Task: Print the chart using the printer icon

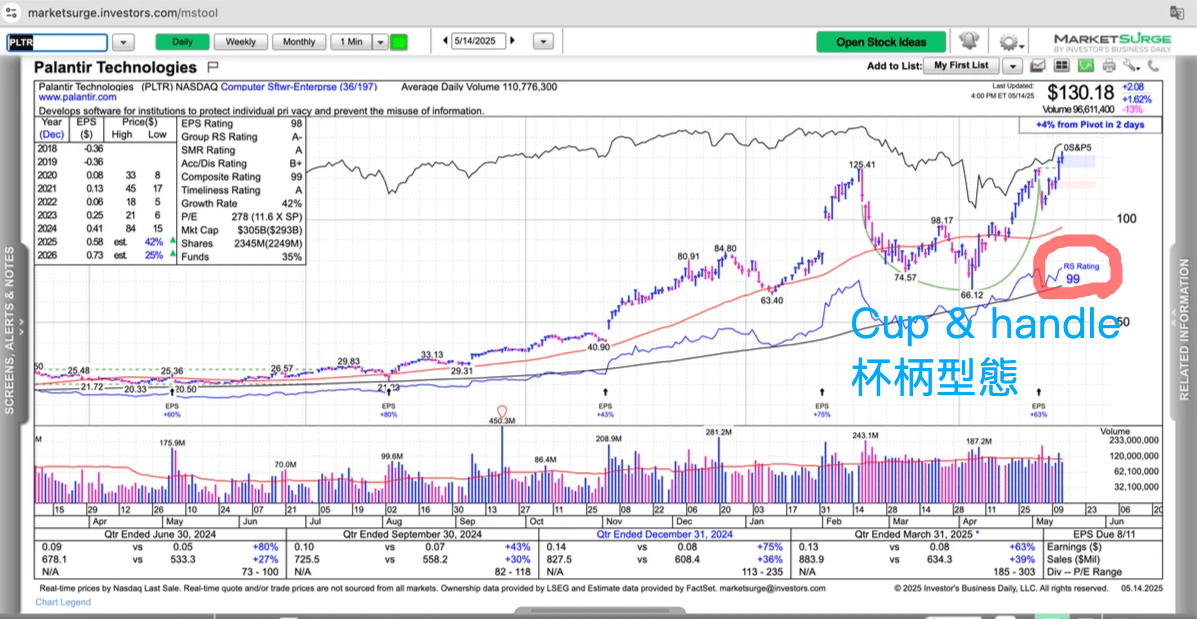Action: [x=1109, y=66]
